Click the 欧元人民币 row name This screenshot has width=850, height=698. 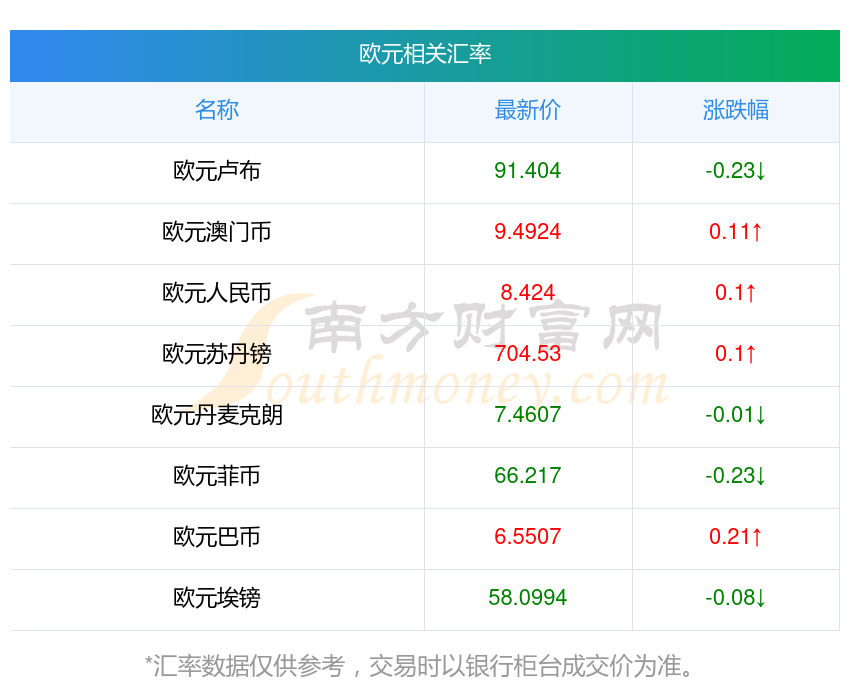[x=217, y=293]
